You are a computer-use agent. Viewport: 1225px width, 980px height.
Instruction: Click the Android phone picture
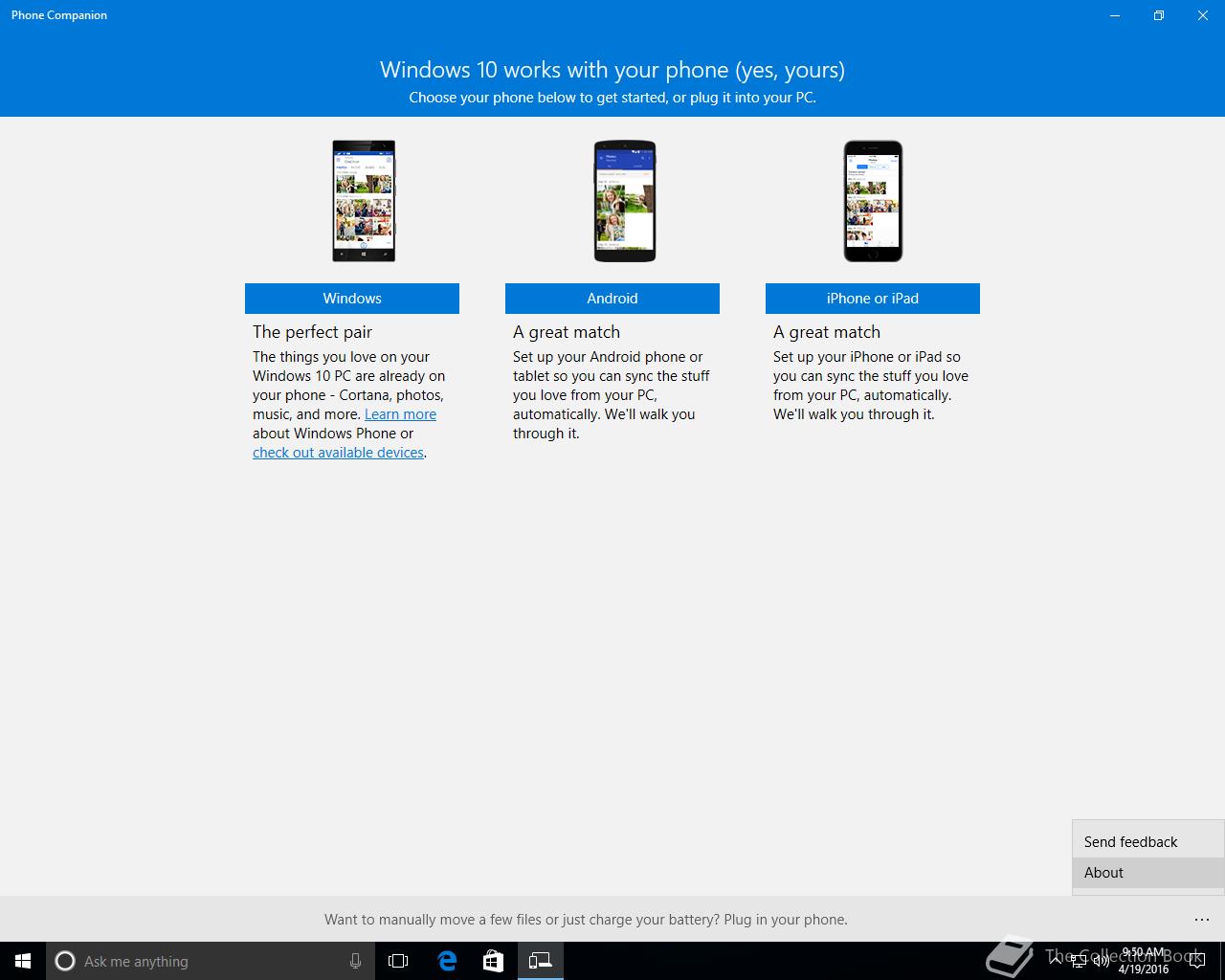pos(625,201)
